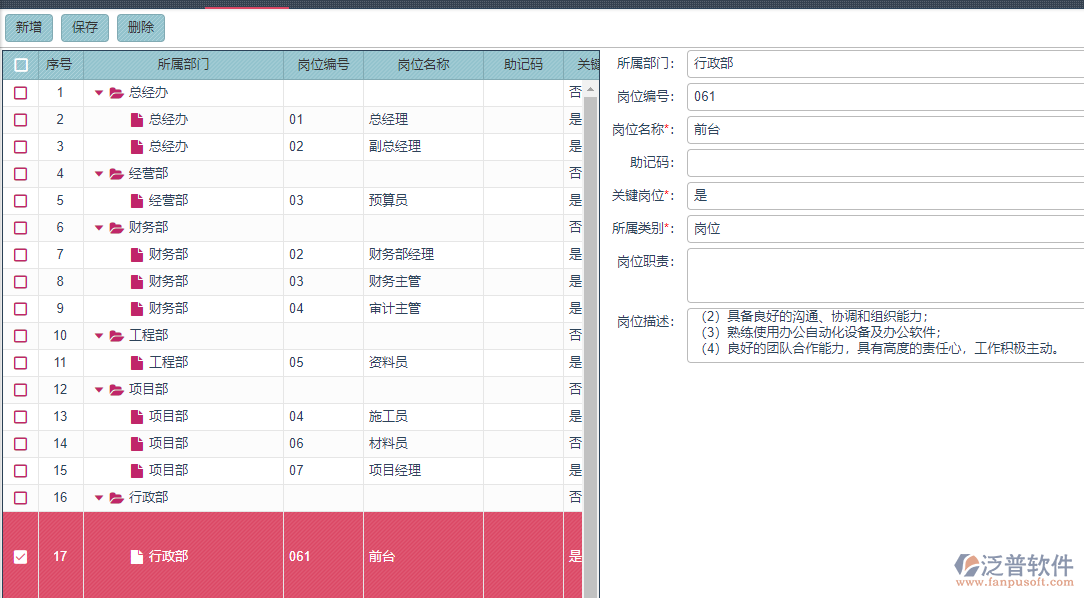1084x598 pixels.
Task: Tick the checkbox for row 7 财务部经理
Action: (x=21, y=255)
